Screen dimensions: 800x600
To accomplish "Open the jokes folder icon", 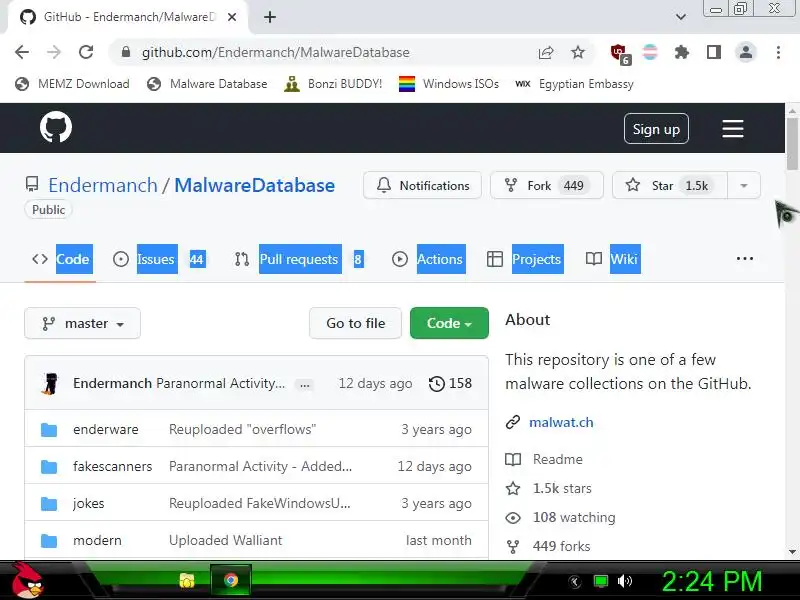I will (x=49, y=504).
